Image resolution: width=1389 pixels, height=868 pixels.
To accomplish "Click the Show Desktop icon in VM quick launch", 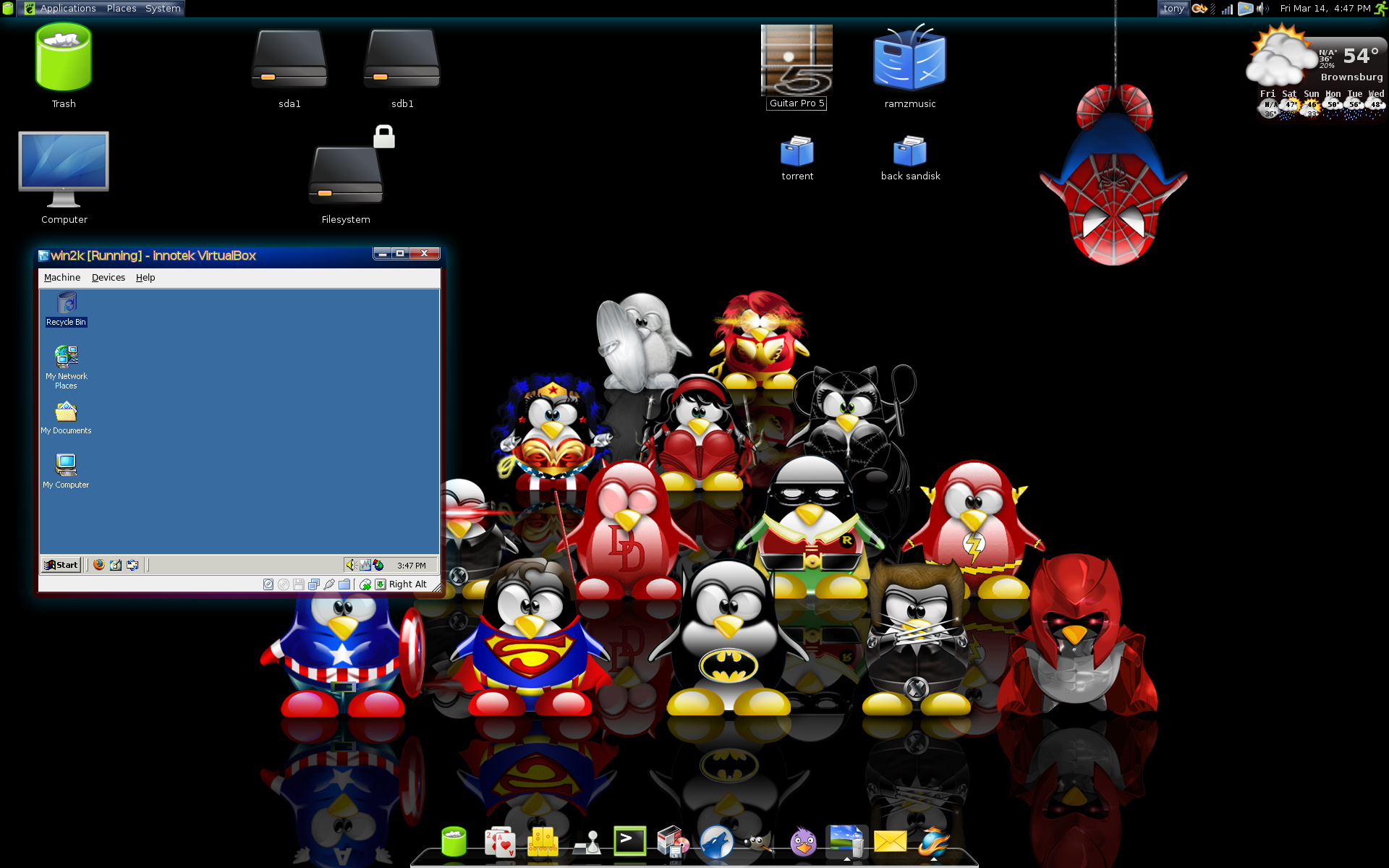I will (x=132, y=565).
